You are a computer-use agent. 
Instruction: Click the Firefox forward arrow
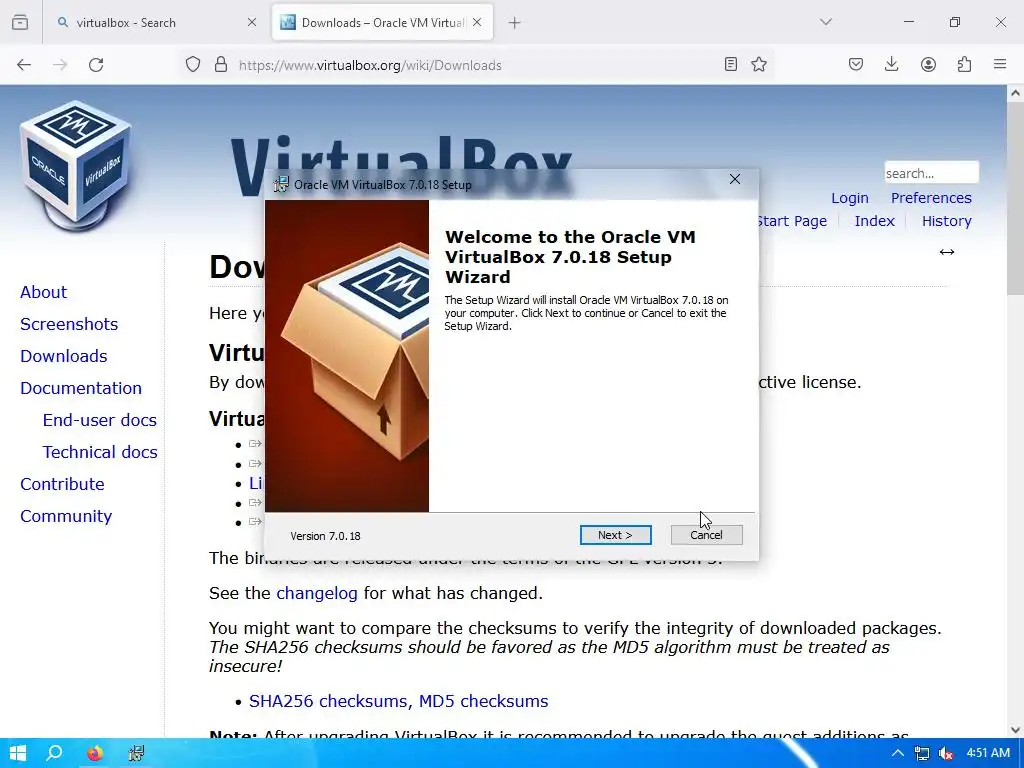pyautogui.click(x=60, y=65)
